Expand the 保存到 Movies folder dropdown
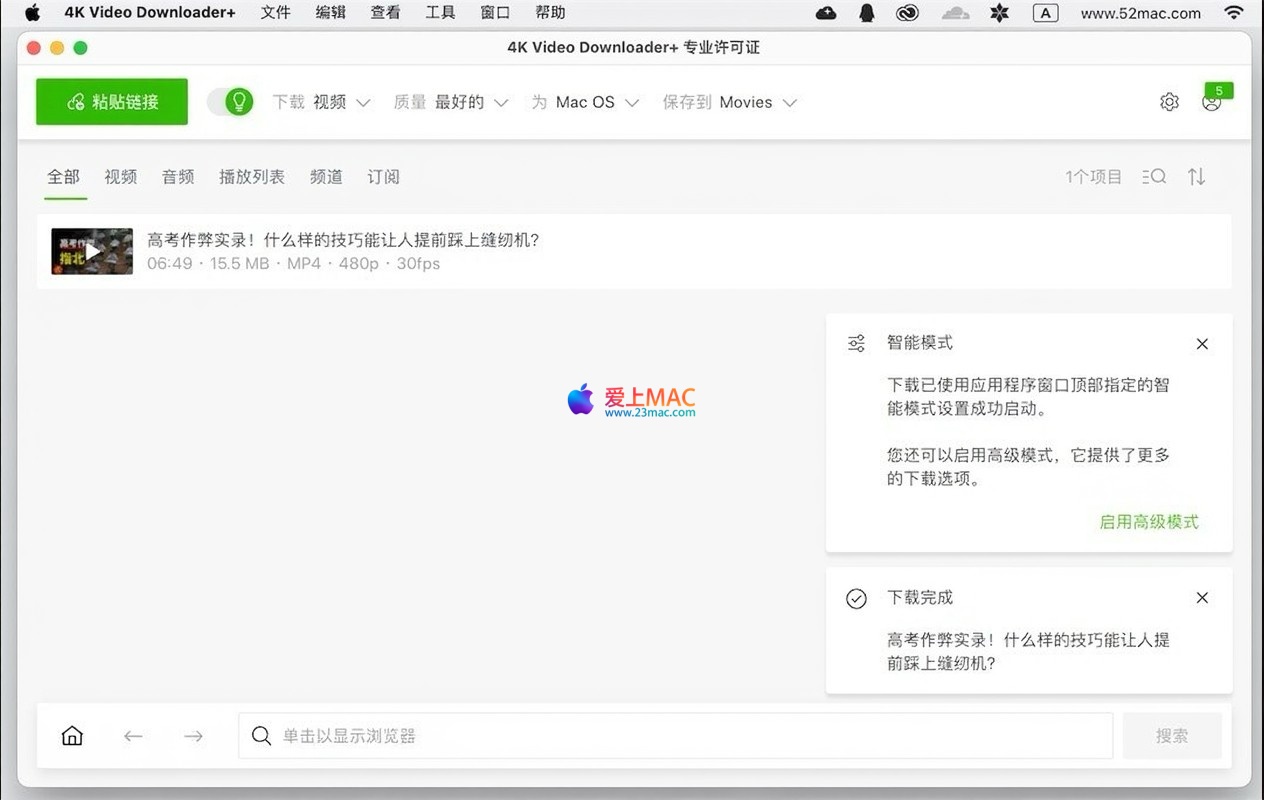Viewport: 1264px width, 800px height. tap(729, 102)
